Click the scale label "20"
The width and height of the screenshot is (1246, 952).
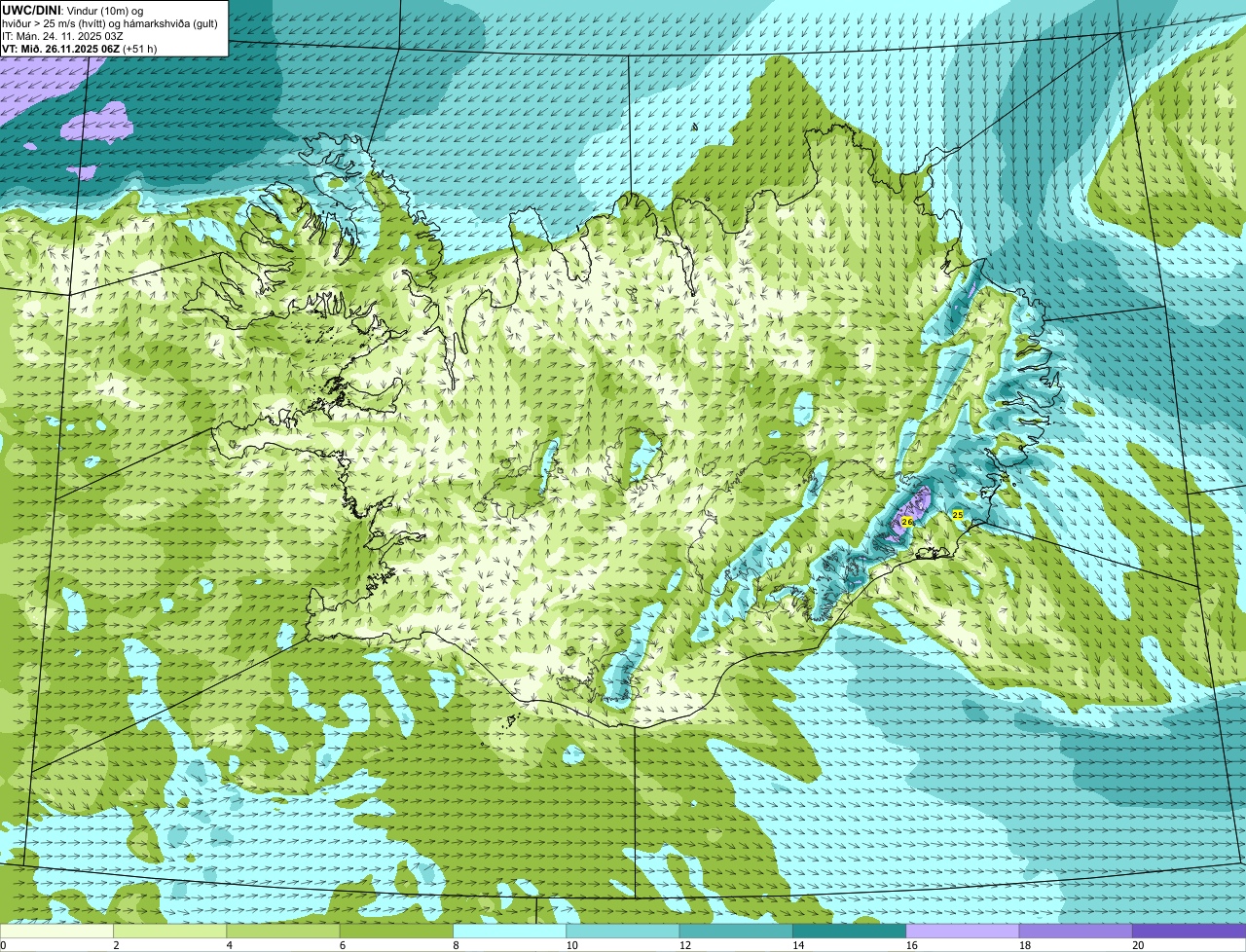point(1138,945)
